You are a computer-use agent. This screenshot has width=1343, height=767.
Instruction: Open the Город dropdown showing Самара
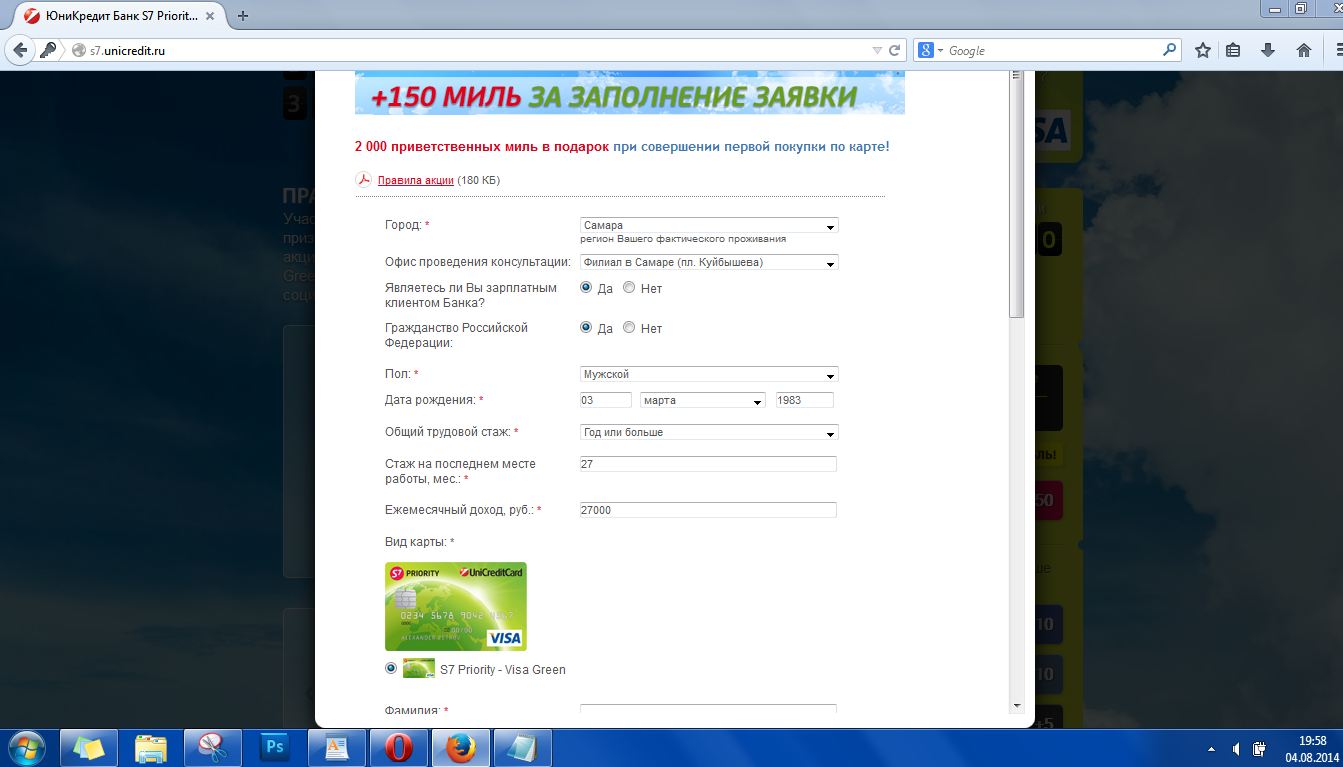click(709, 226)
